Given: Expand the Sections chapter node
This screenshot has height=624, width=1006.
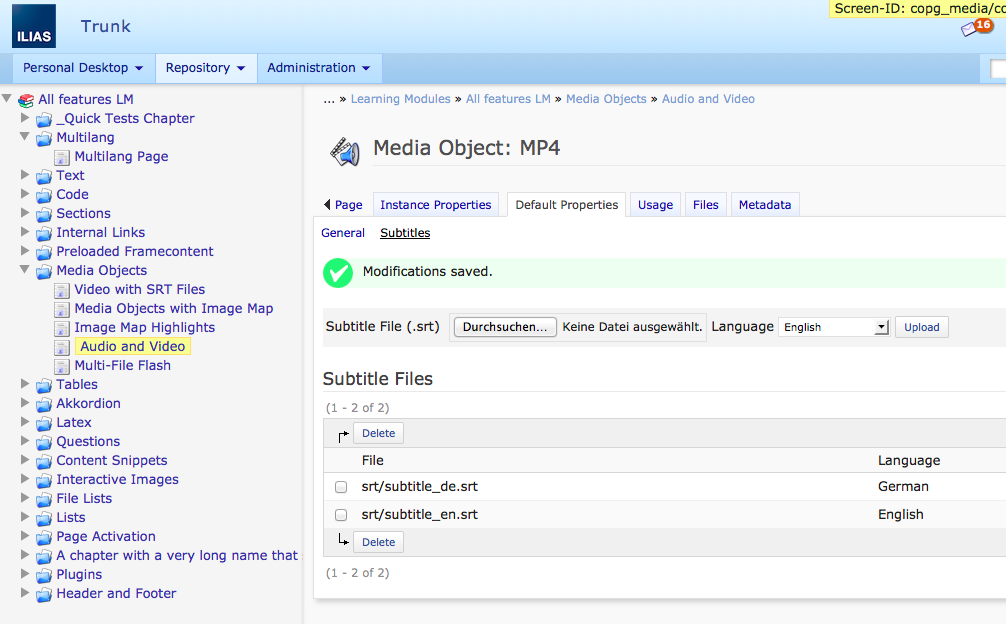Looking at the screenshot, I should [x=25, y=213].
